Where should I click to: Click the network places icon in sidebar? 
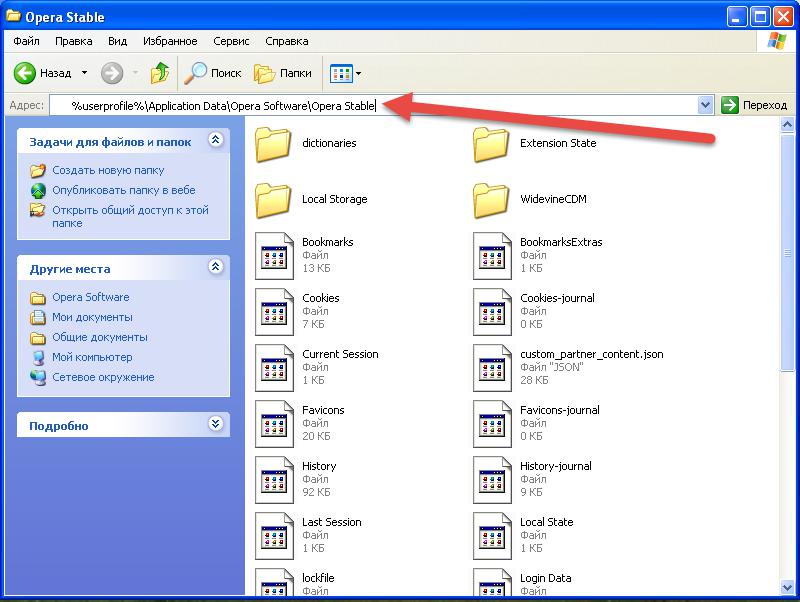pos(38,378)
